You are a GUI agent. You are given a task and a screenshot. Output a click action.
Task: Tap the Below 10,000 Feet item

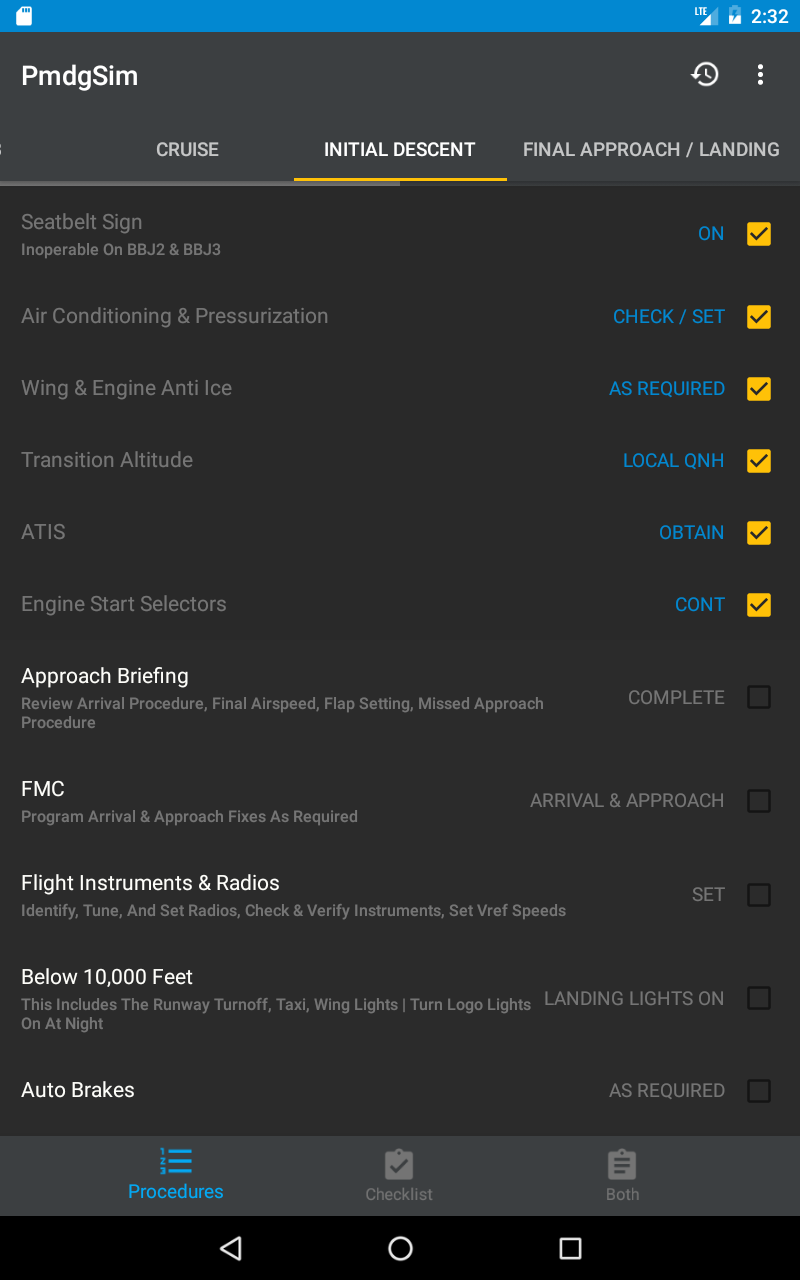(x=107, y=978)
